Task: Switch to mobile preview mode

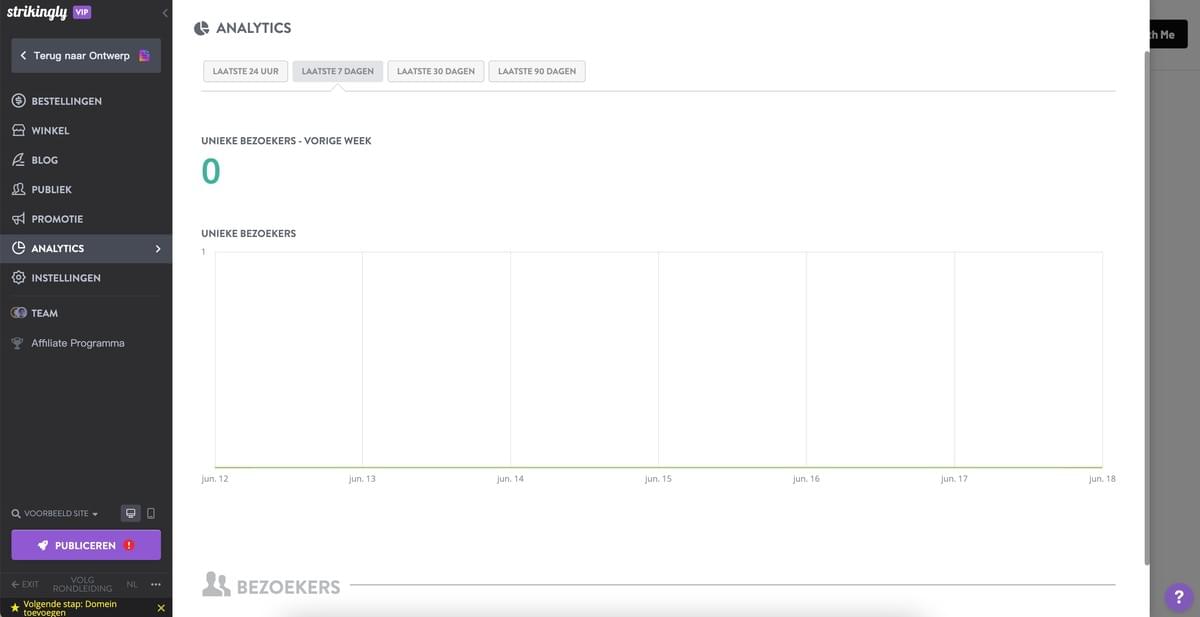Action: point(151,513)
